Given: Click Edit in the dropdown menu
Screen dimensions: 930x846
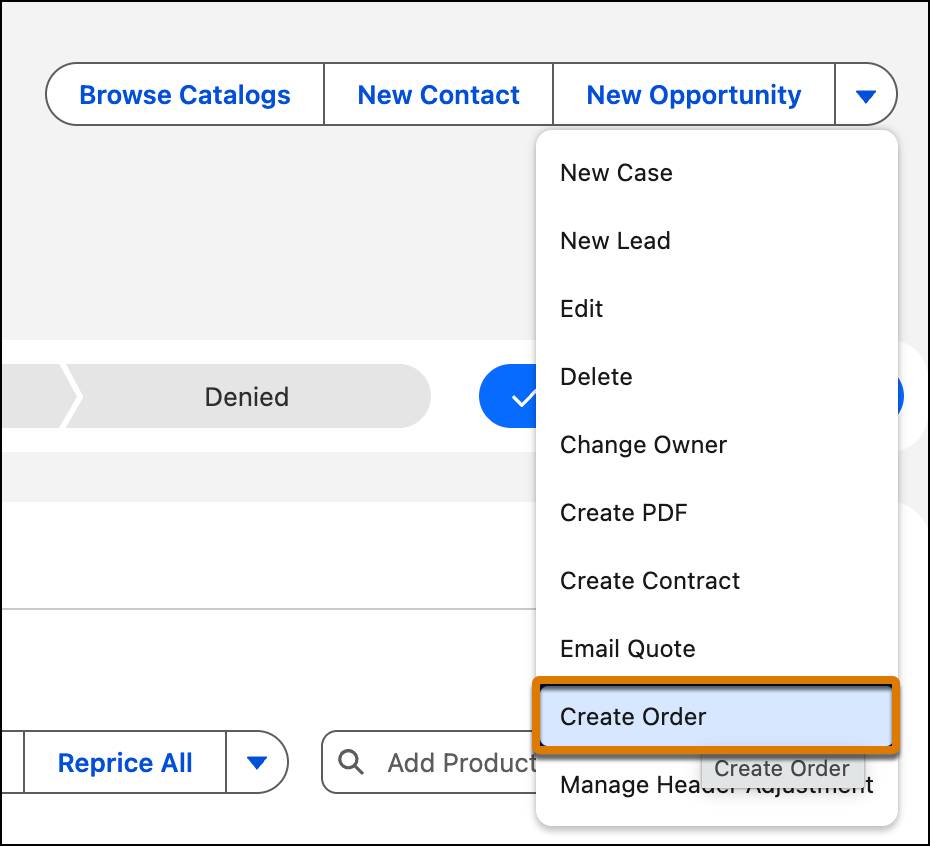Looking at the screenshot, I should click(581, 308).
